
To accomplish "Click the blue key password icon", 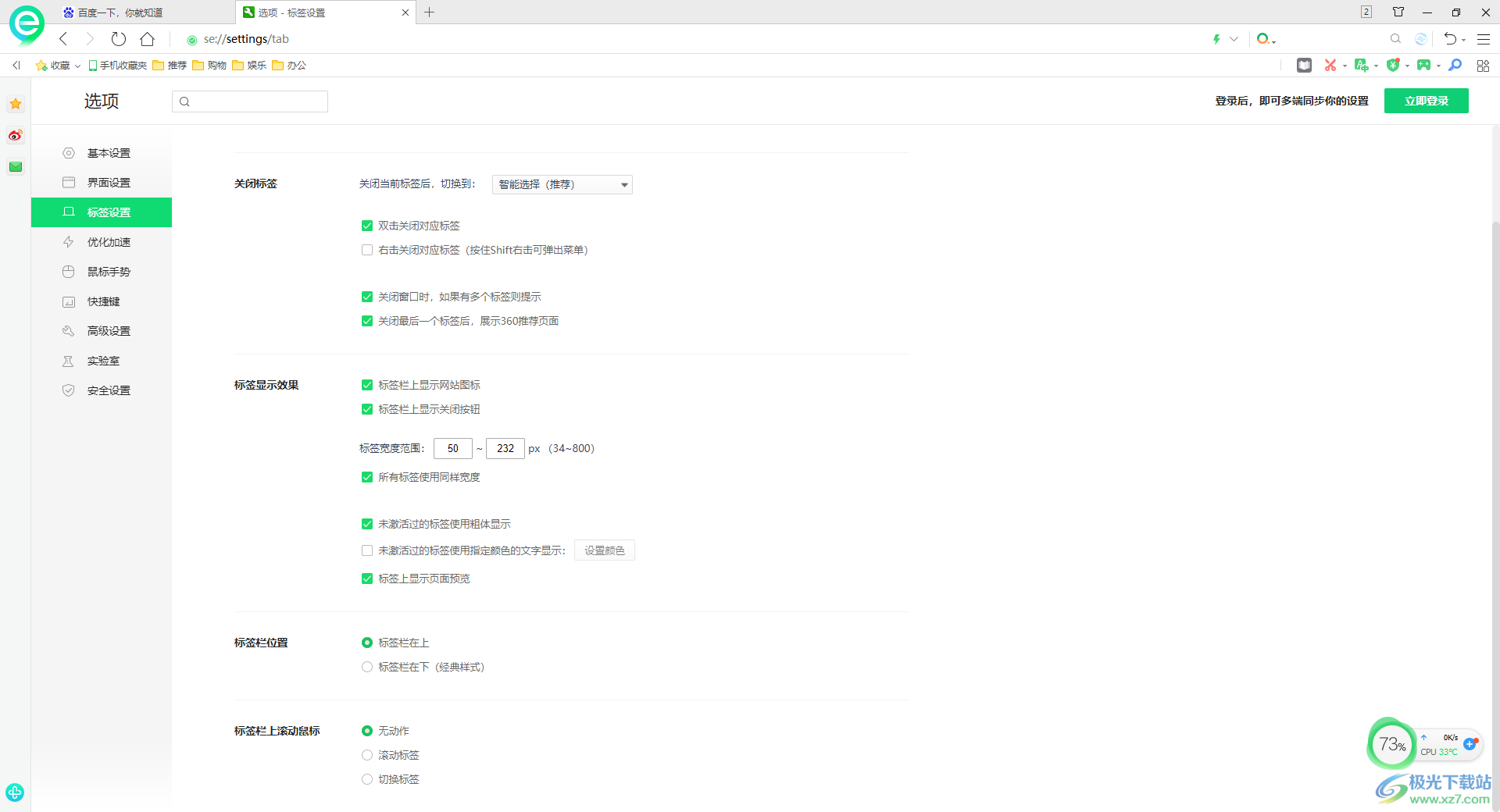I will pyautogui.click(x=1455, y=66).
